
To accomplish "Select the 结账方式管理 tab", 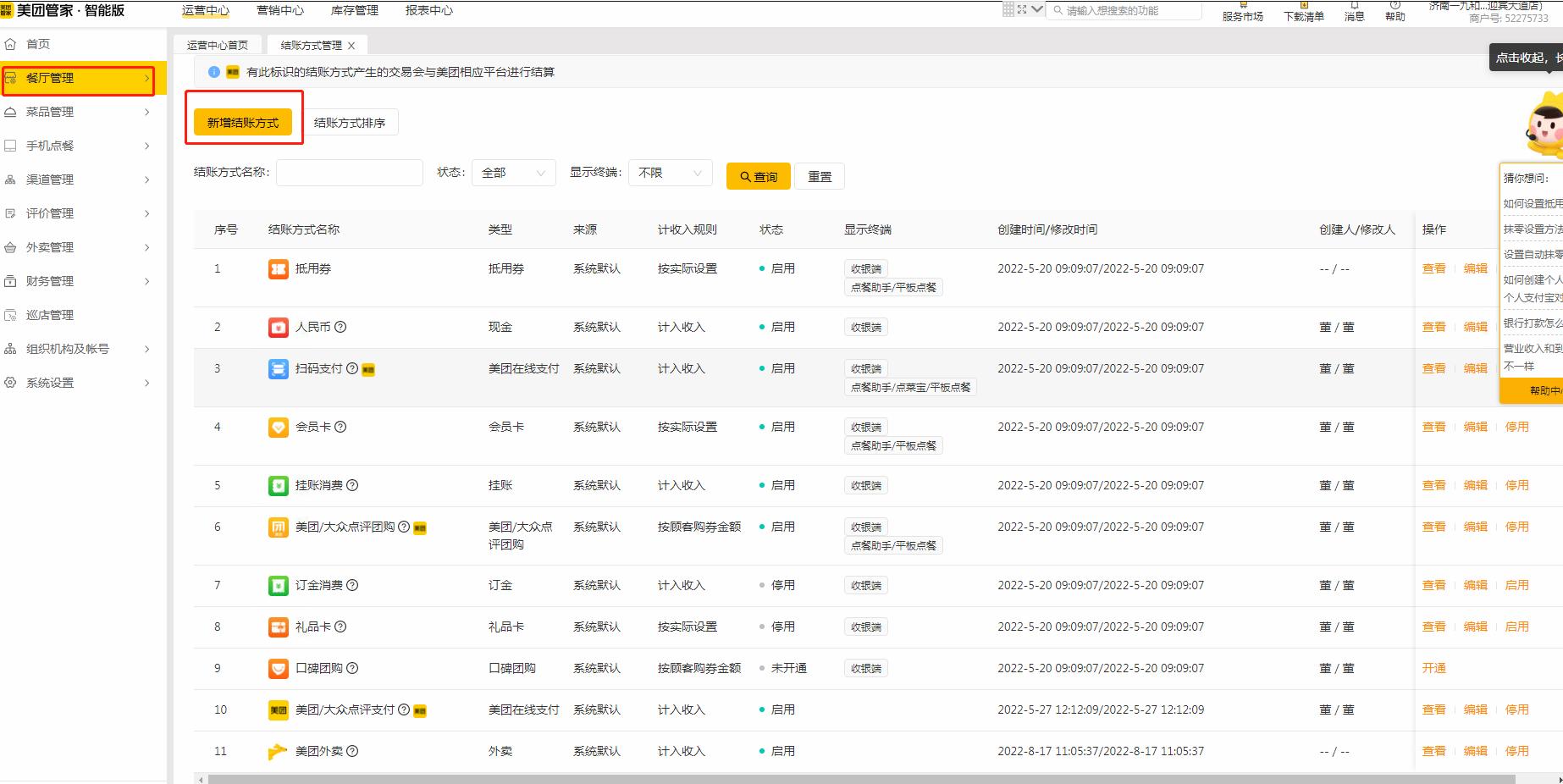I will pyautogui.click(x=312, y=46).
